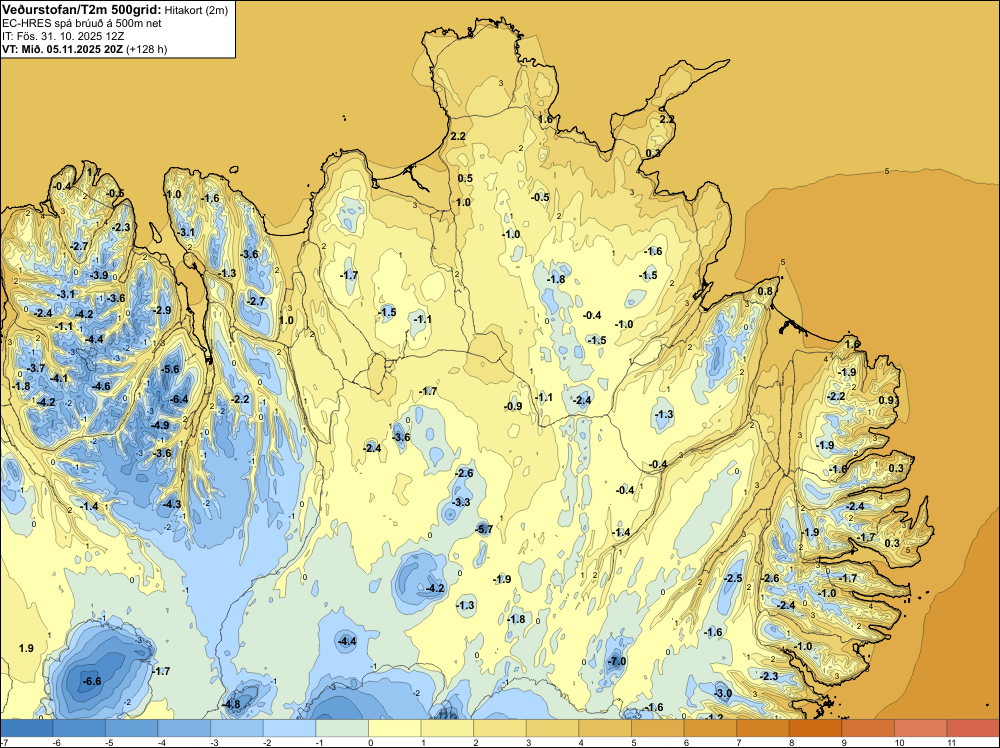Click the -4.8 temperature label
1000x748 pixels.
point(231,705)
